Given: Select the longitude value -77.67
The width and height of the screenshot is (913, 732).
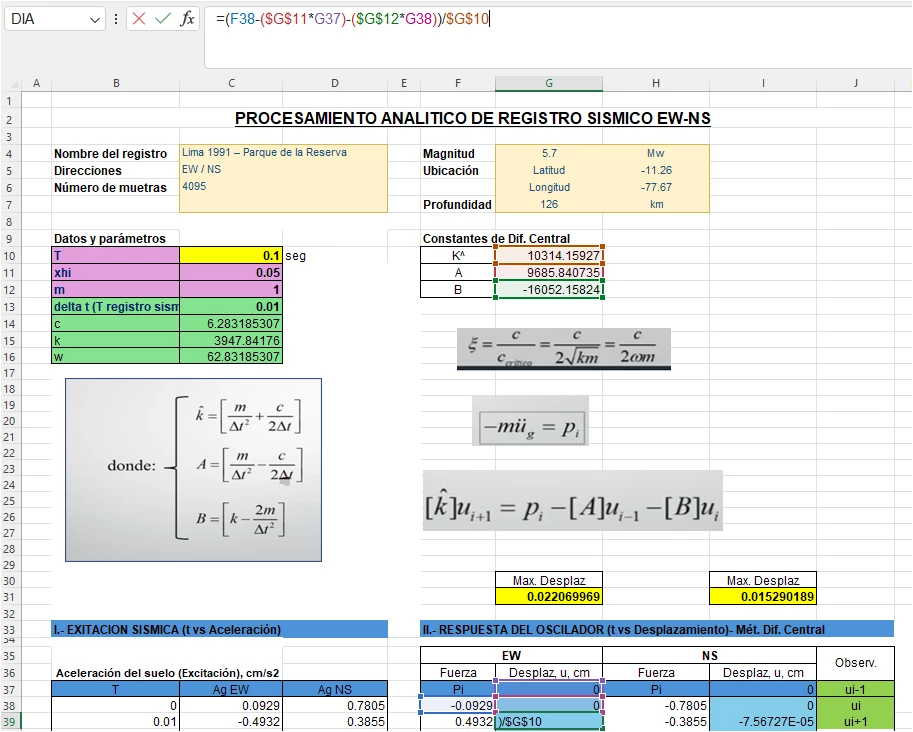Looking at the screenshot, I should tap(656, 187).
